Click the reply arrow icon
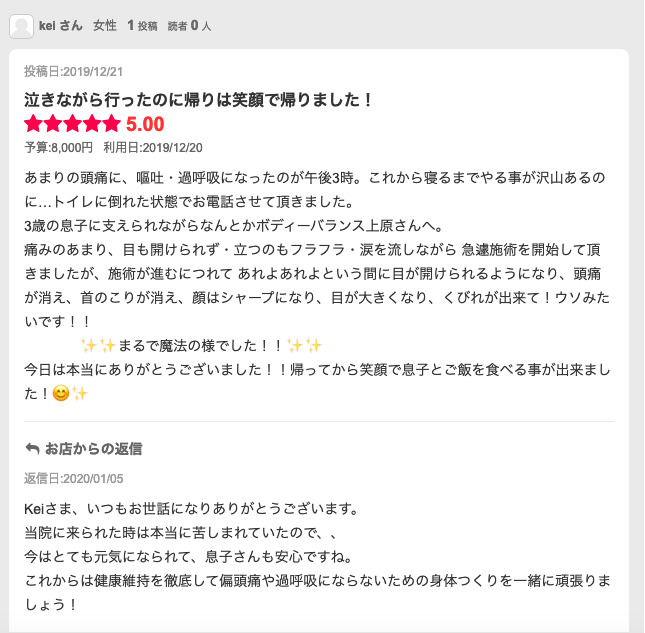The image size is (645, 633). [32, 448]
